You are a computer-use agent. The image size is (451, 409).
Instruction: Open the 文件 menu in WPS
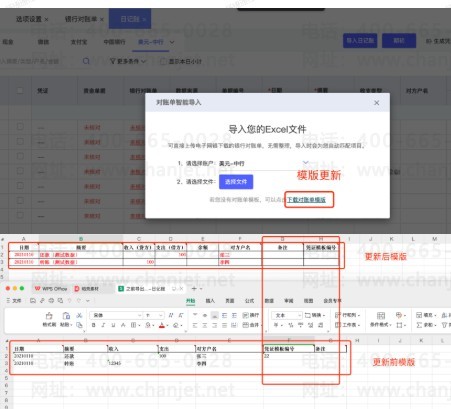14,301
